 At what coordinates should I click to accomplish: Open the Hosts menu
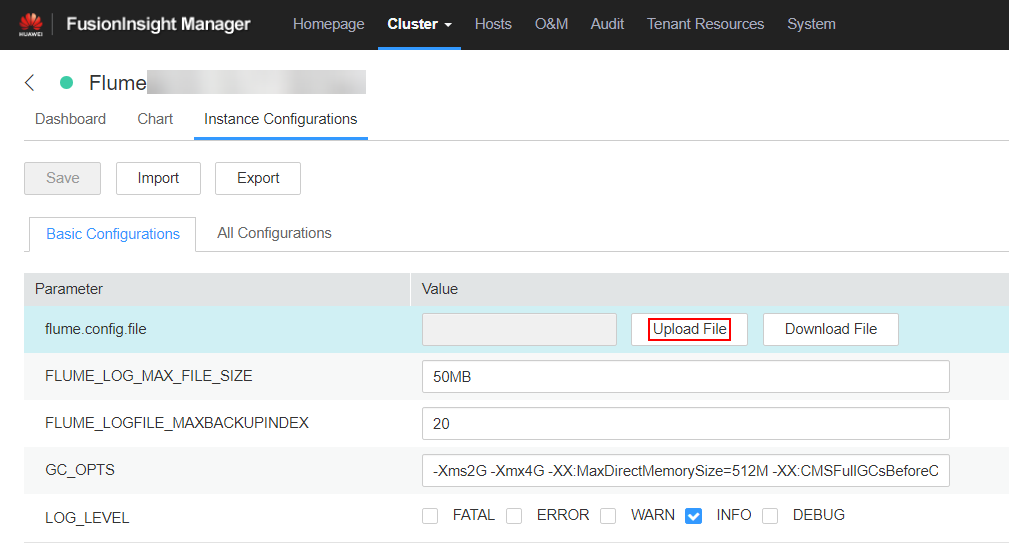(x=493, y=24)
